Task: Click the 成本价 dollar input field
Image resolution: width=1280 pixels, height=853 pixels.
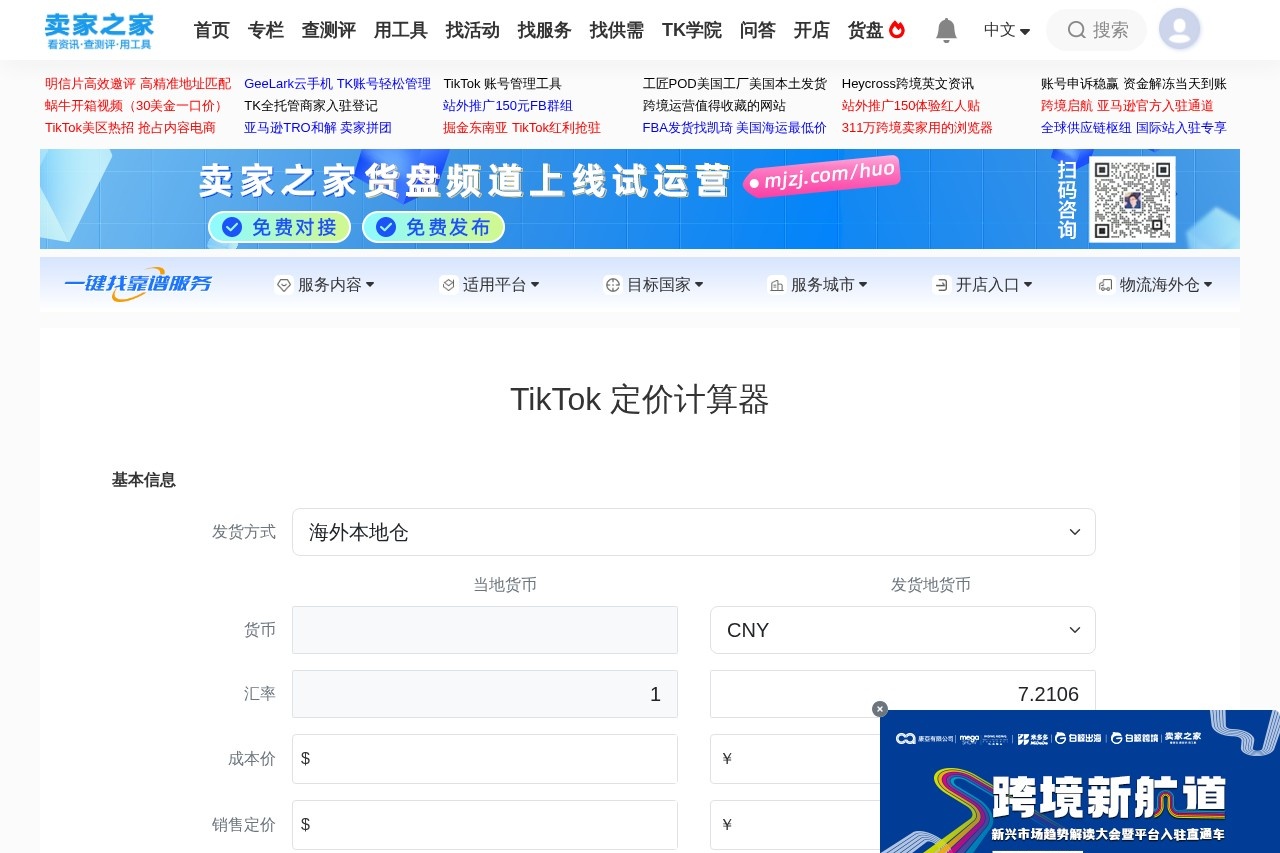Action: click(484, 758)
